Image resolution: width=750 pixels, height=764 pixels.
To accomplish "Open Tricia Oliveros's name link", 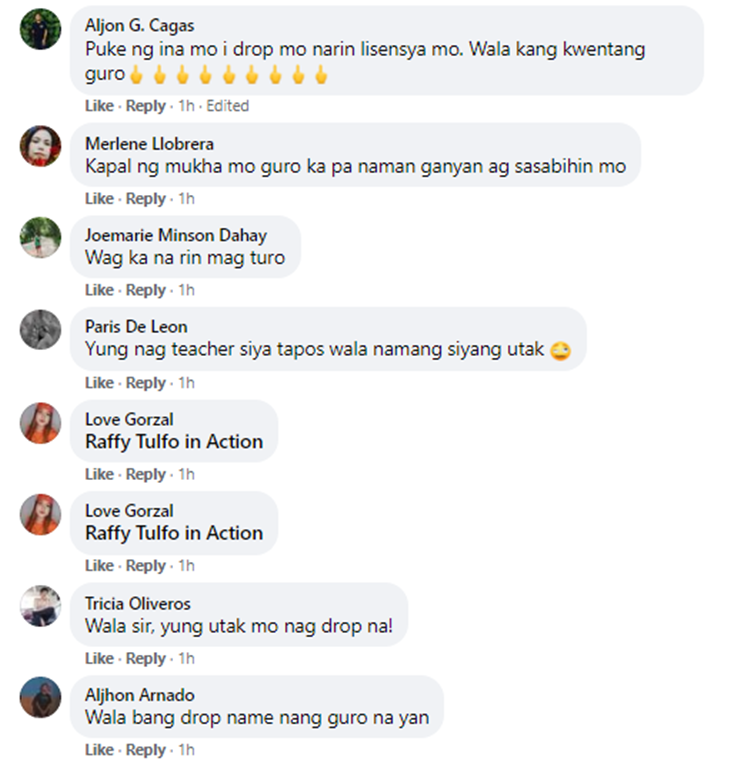I will pos(138,604).
